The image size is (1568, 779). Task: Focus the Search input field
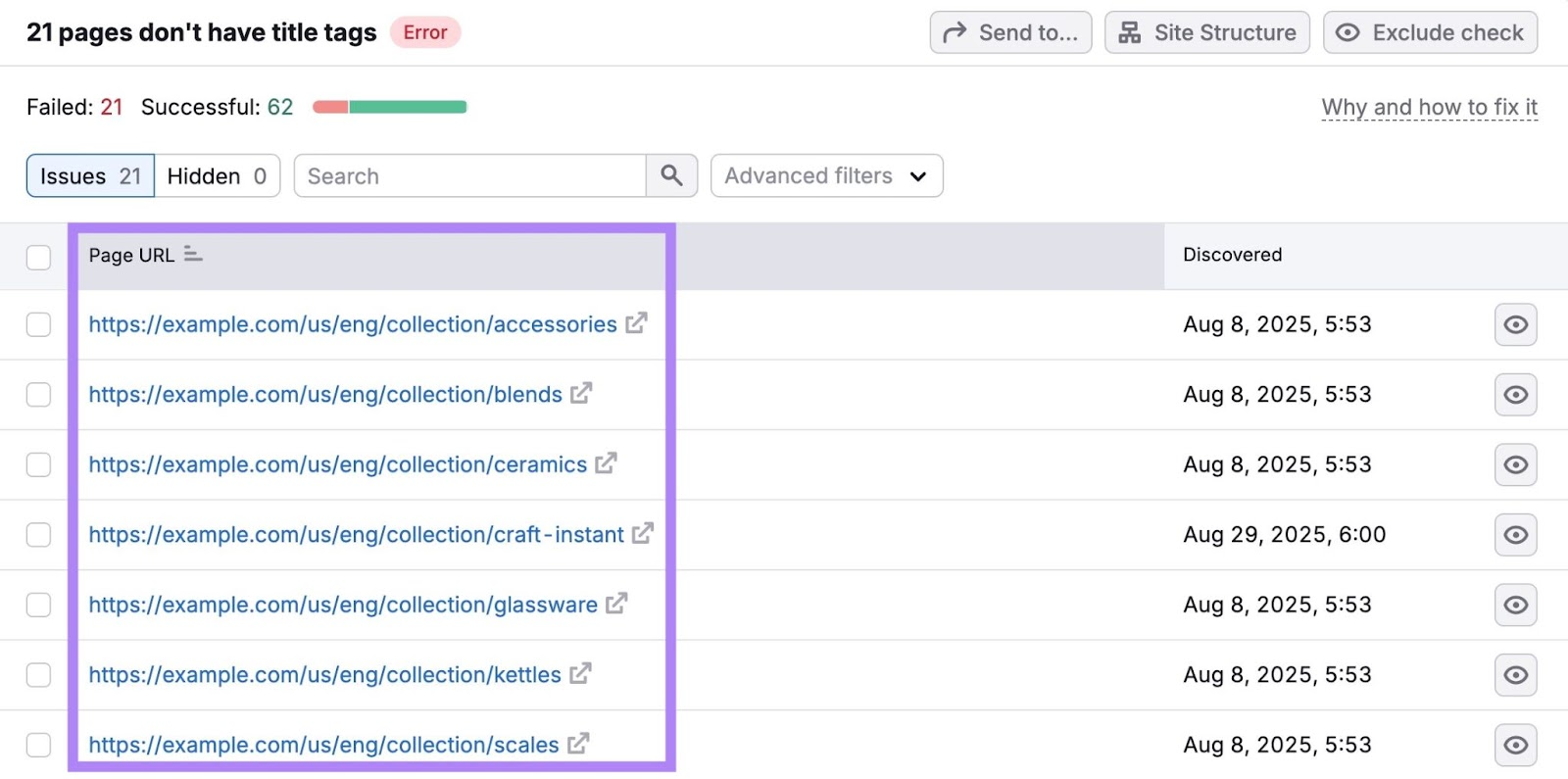(x=469, y=176)
